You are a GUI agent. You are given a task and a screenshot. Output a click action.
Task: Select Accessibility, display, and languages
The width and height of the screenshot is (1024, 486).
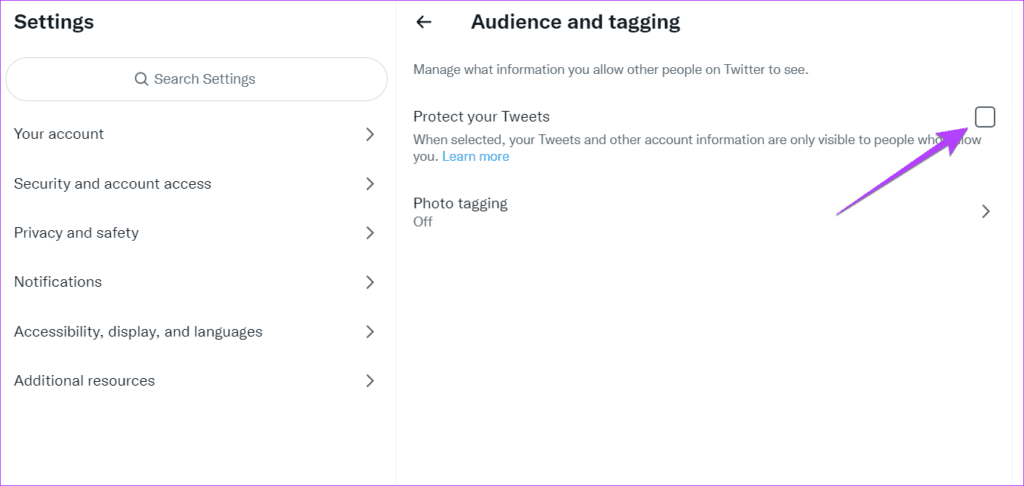point(138,332)
